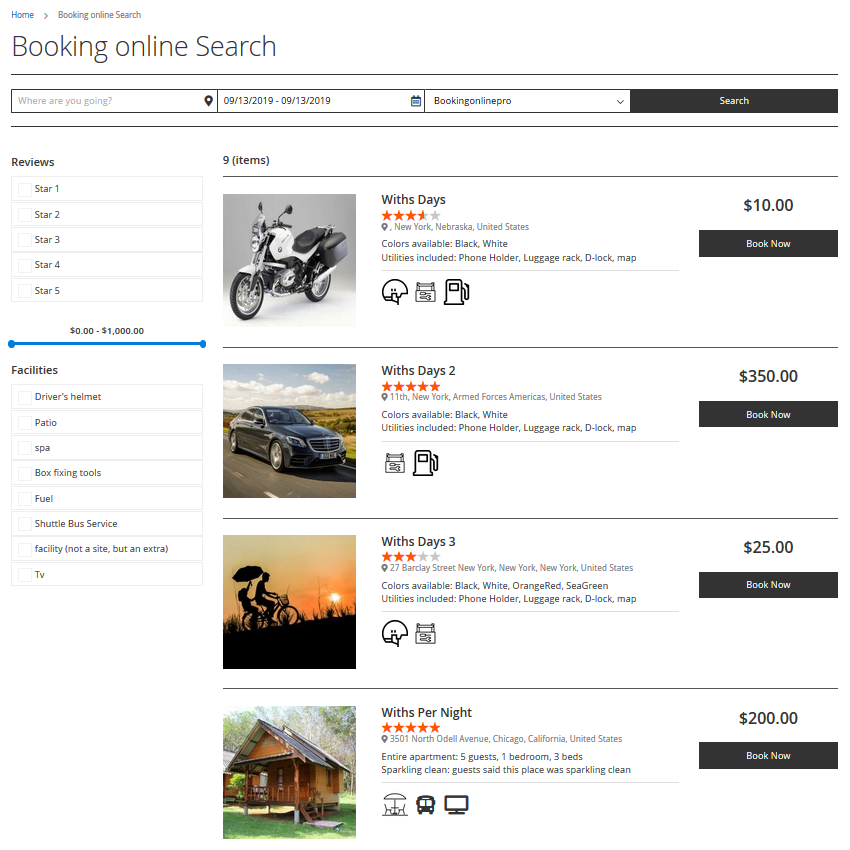Click the right handle of the price slider
This screenshot has height=850, width=850.
[x=203, y=344]
